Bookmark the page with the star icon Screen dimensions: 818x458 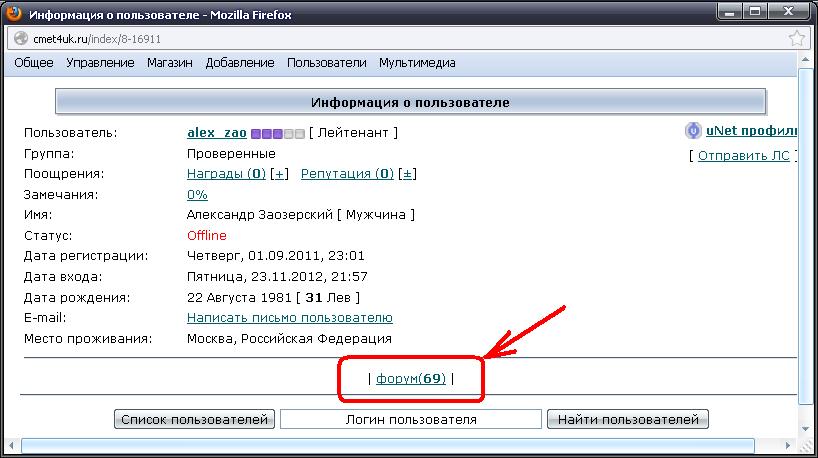[797, 38]
